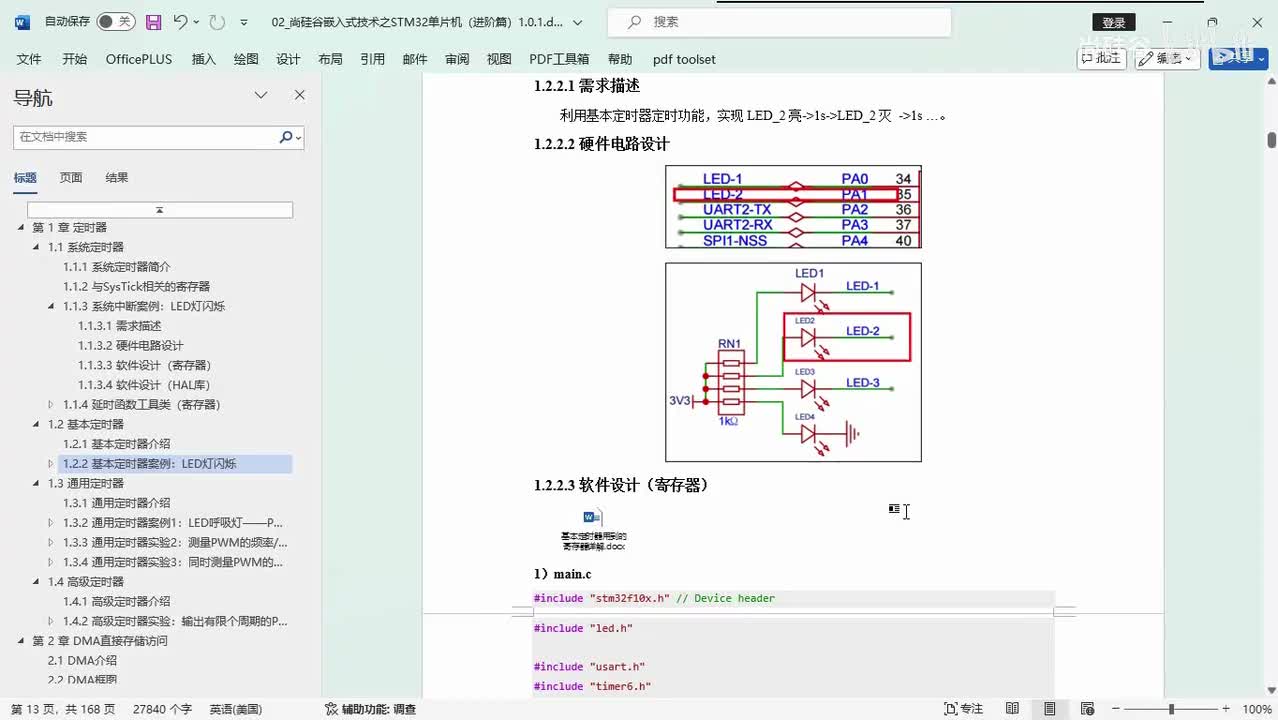
Task: Click the Redo icon
Action: point(217,21)
